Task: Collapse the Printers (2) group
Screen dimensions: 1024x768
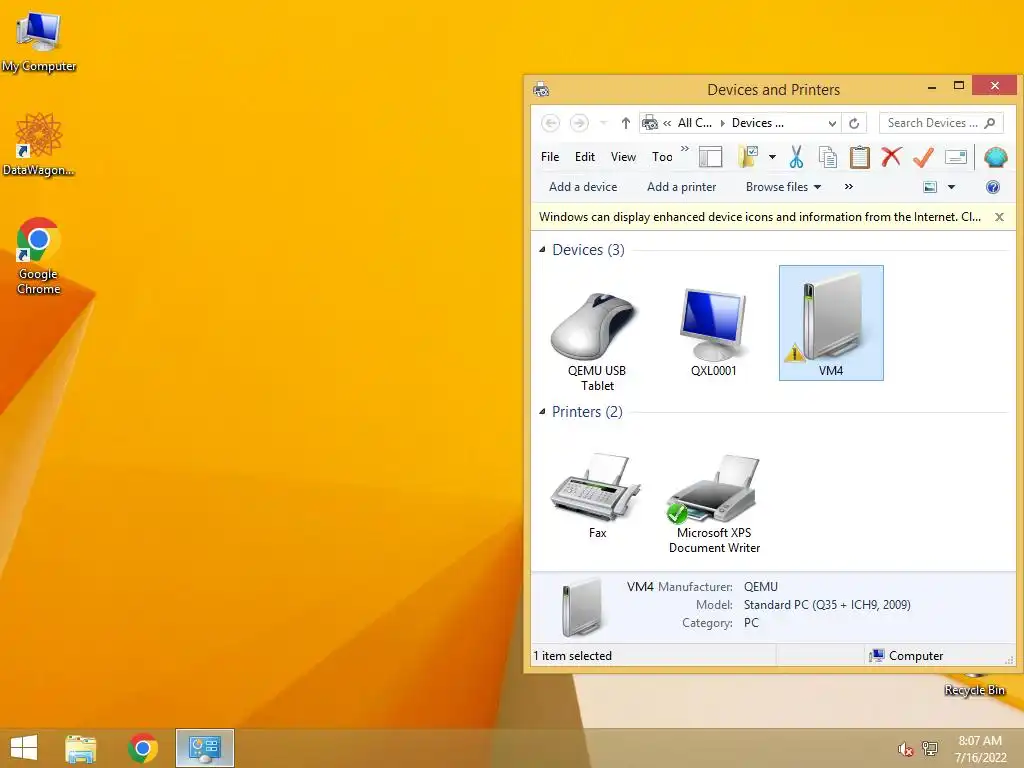Action: point(542,411)
